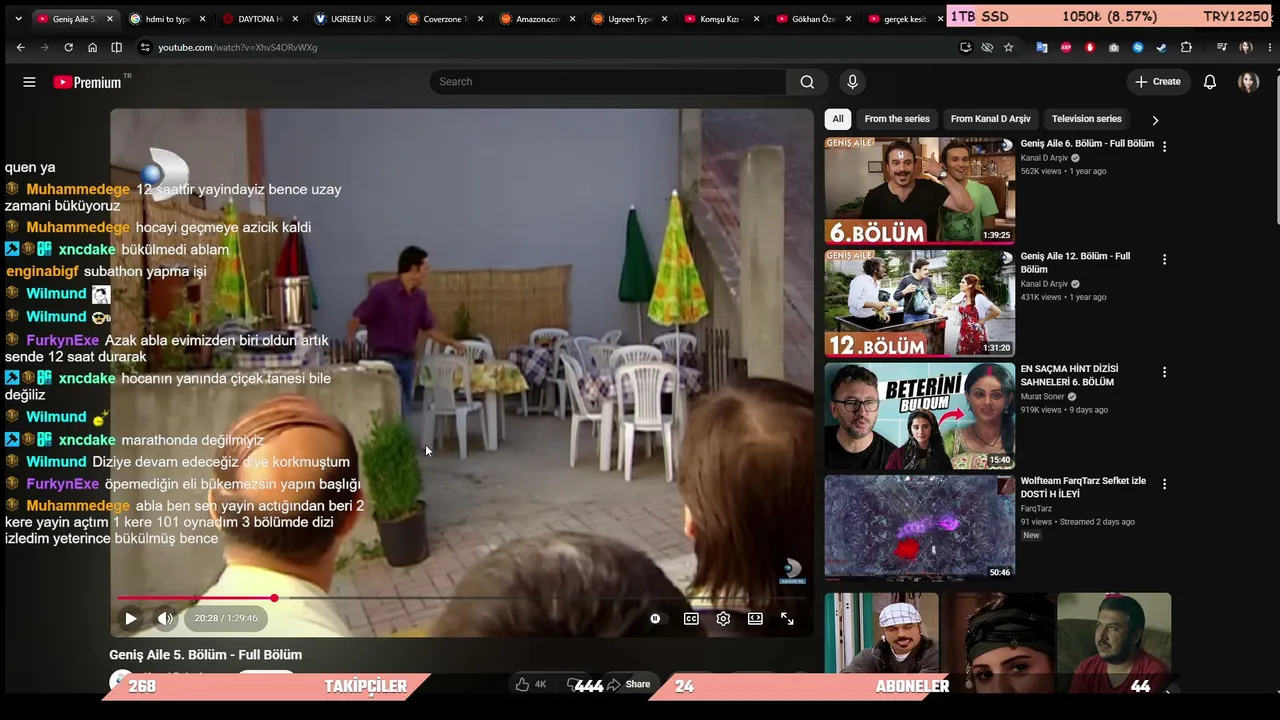Toggle closed captions CC button

691,619
